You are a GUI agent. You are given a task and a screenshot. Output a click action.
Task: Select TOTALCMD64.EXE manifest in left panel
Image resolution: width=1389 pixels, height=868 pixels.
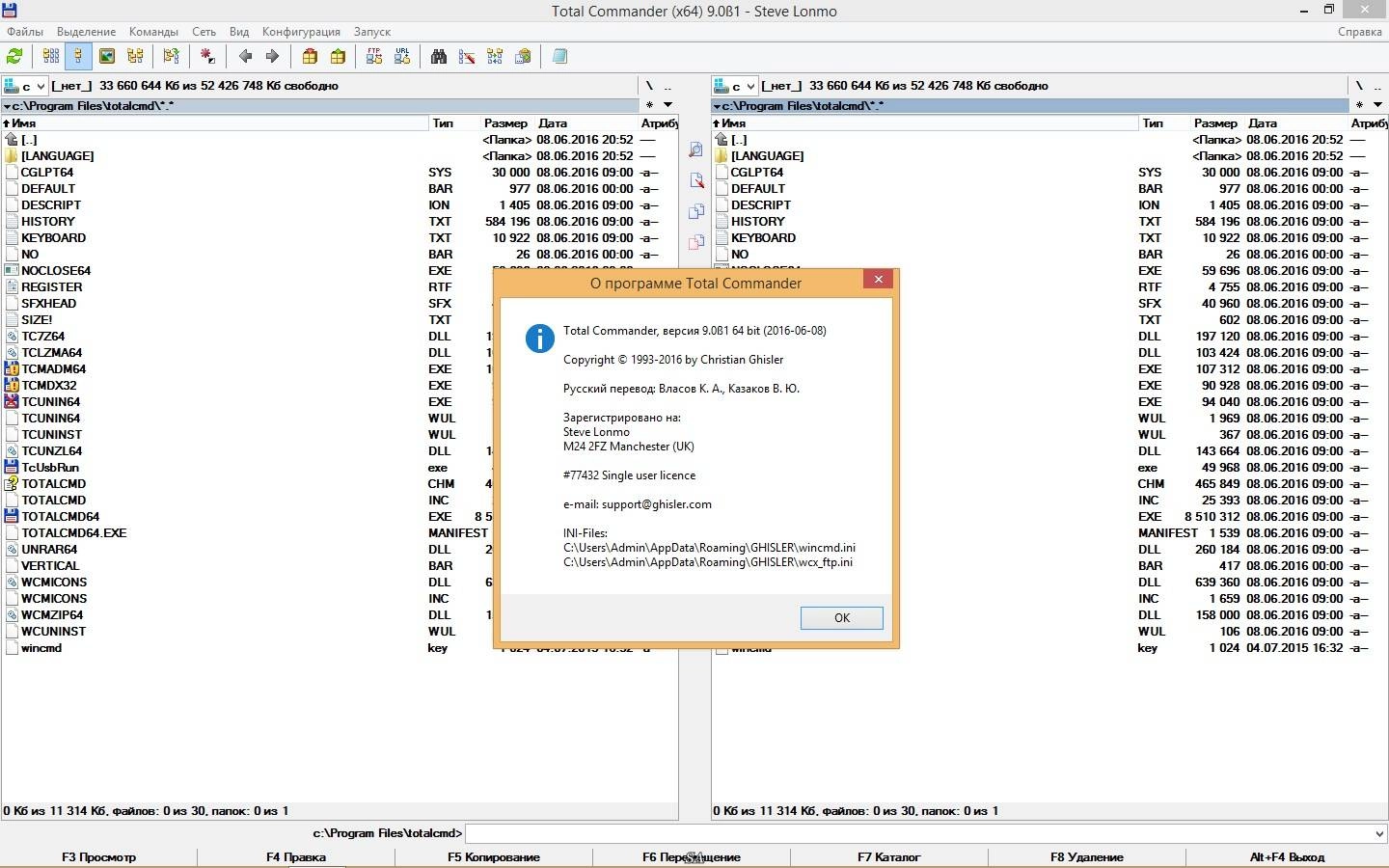(73, 532)
